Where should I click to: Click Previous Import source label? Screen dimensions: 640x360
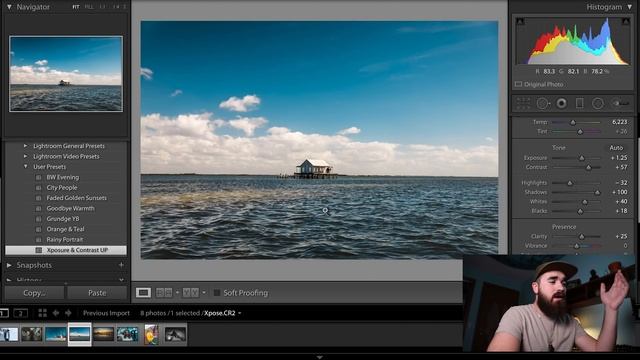(x=106, y=313)
